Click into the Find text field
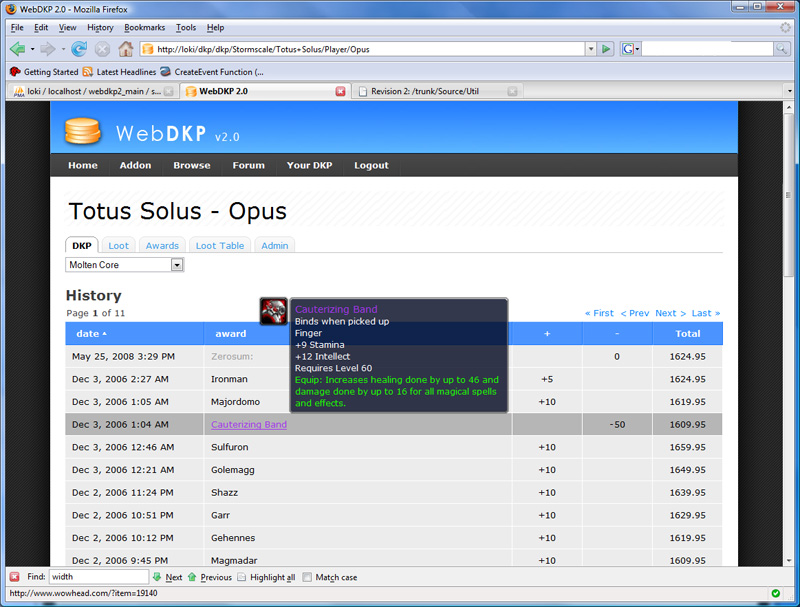 point(98,577)
